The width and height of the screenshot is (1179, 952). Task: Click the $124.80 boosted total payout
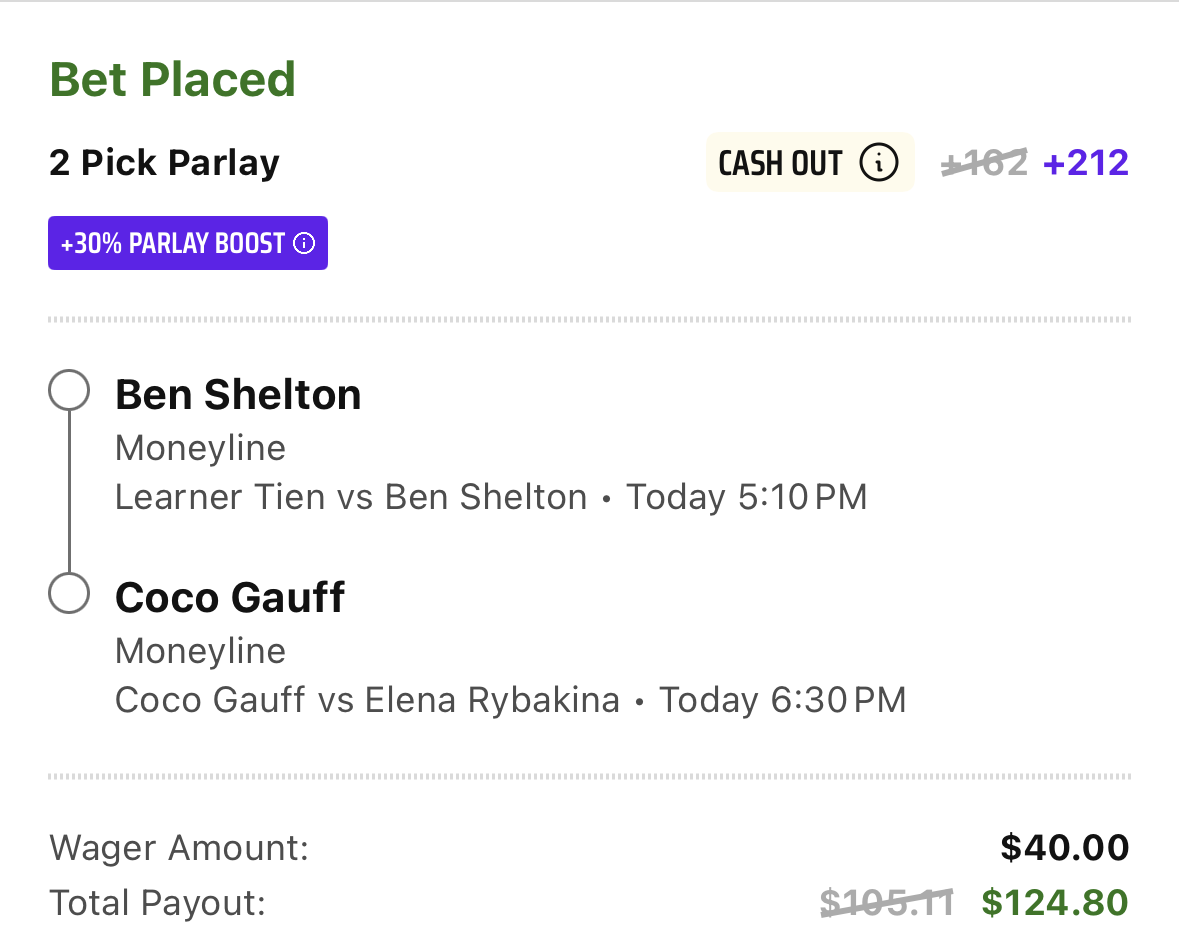[x=1055, y=902]
